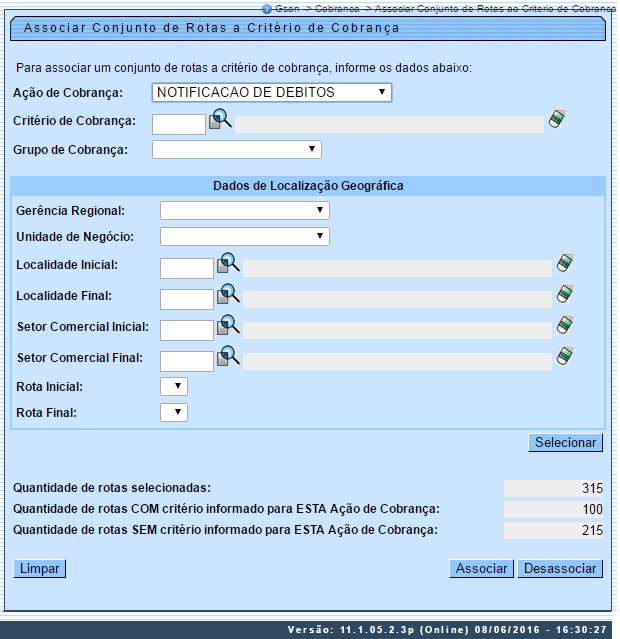Image resolution: width=620 pixels, height=639 pixels.
Task: Clear Localidade Final with eraser icon
Action: point(566,294)
